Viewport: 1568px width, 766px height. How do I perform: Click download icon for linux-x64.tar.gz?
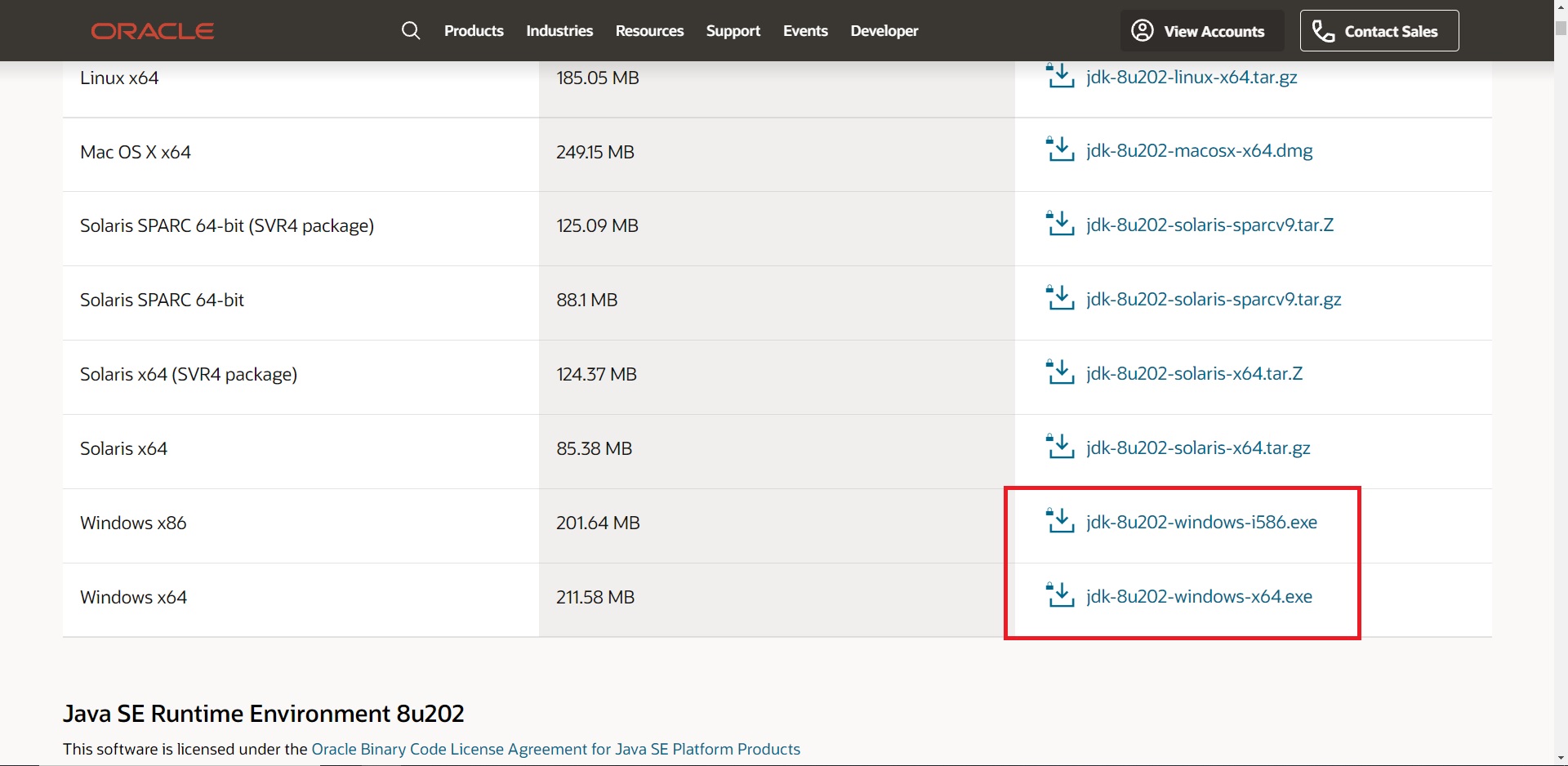(1060, 76)
